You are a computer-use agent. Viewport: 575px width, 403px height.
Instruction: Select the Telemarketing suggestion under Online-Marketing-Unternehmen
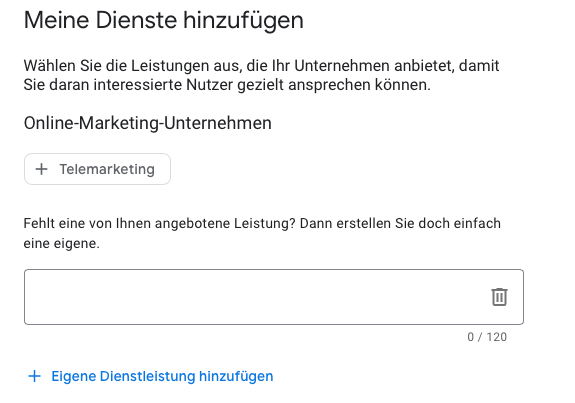(x=97, y=169)
